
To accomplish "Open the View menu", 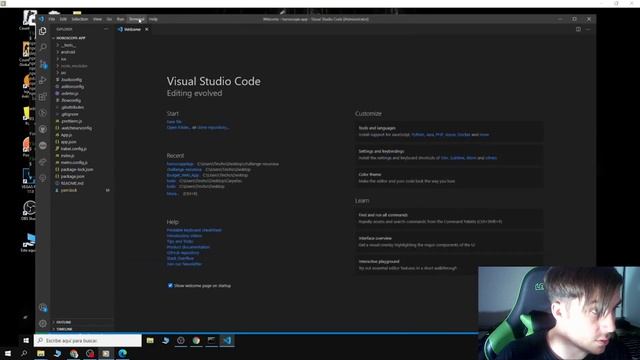I will pyautogui.click(x=97, y=19).
